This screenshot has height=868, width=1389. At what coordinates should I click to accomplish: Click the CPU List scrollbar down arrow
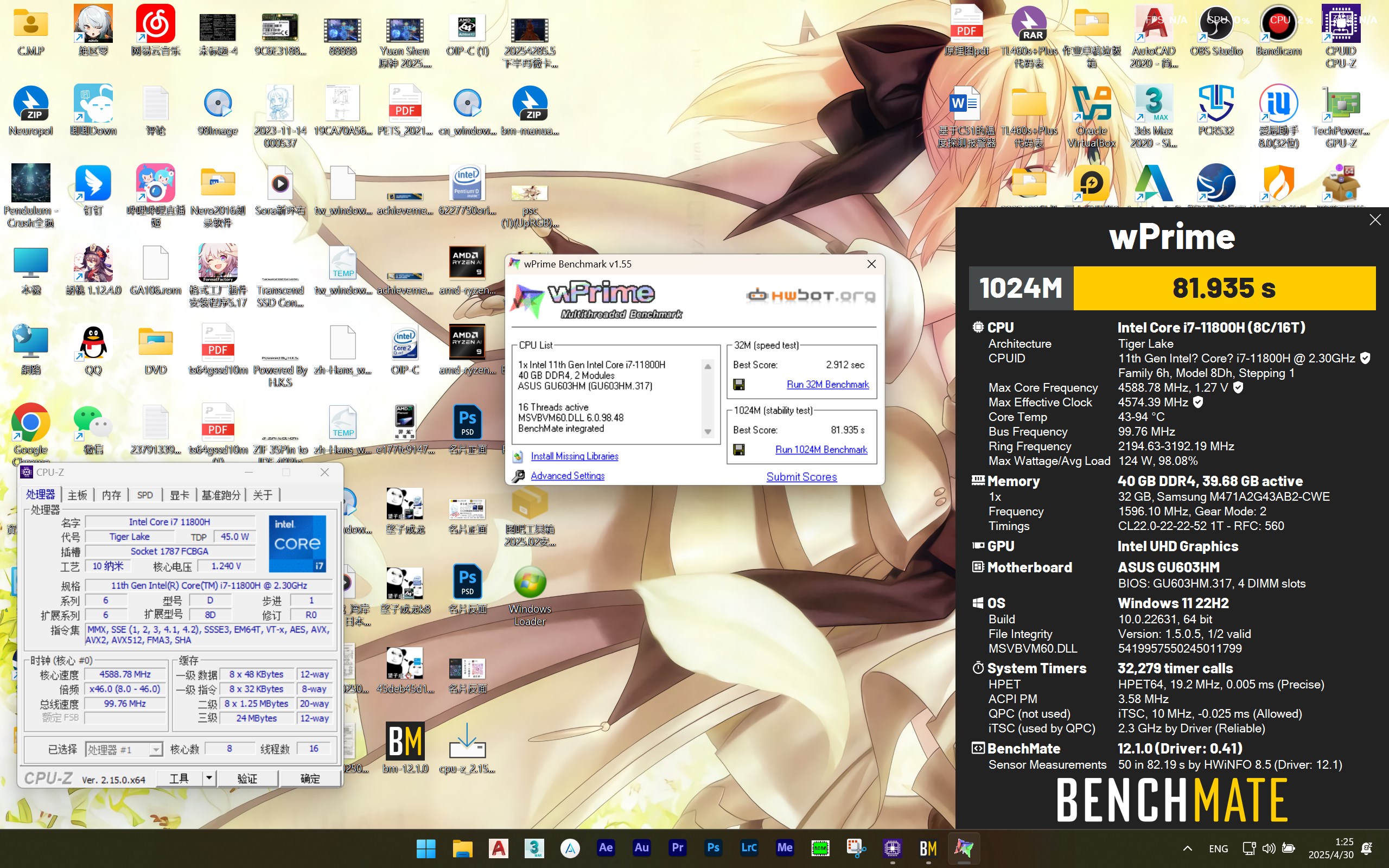pyautogui.click(x=708, y=432)
